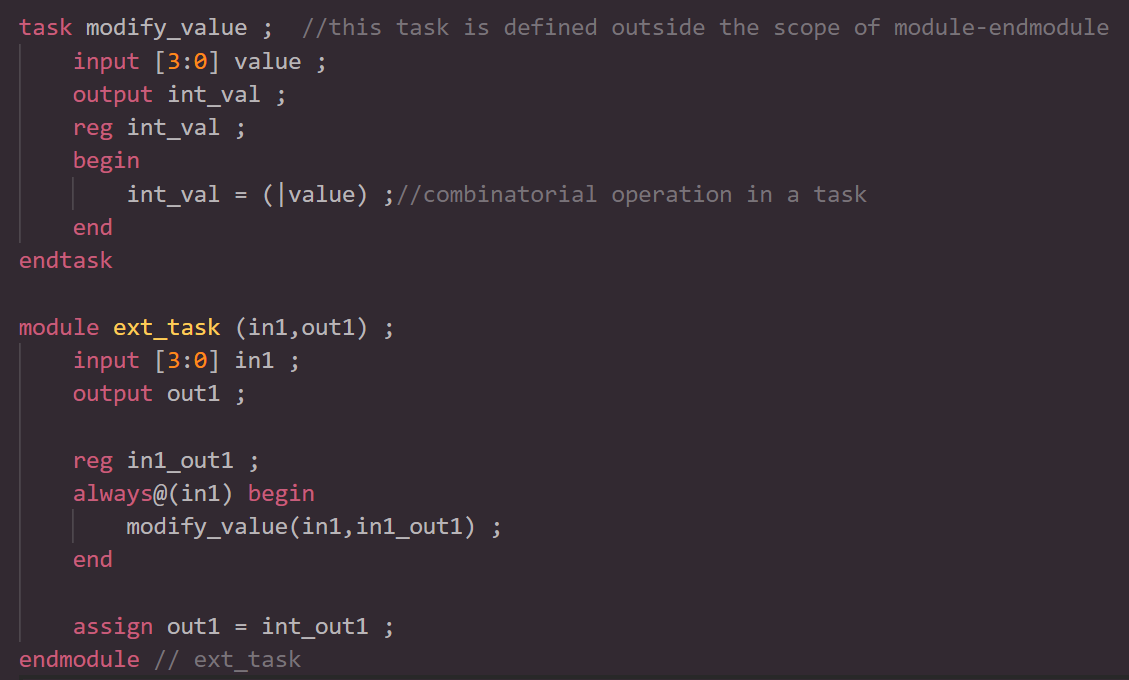Click the 'task' keyword on the first line
This screenshot has height=680, width=1129.
coord(45,28)
